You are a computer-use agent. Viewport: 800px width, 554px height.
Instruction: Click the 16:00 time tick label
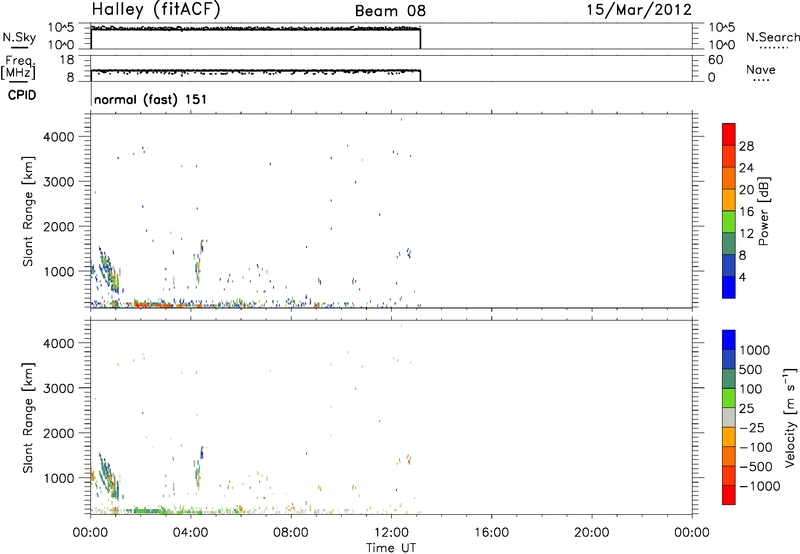pos(491,533)
